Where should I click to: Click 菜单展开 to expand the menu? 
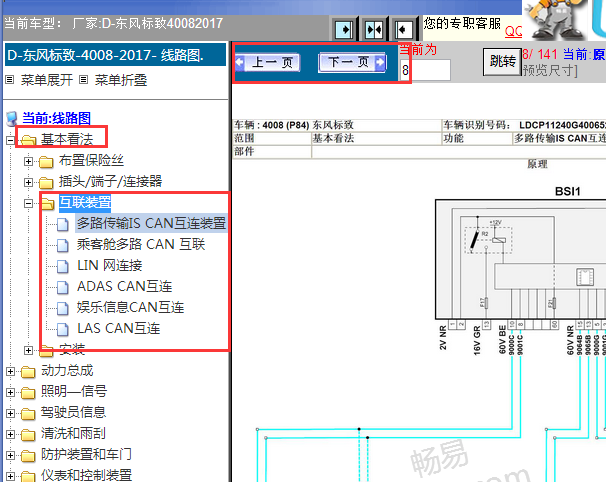coord(47,80)
